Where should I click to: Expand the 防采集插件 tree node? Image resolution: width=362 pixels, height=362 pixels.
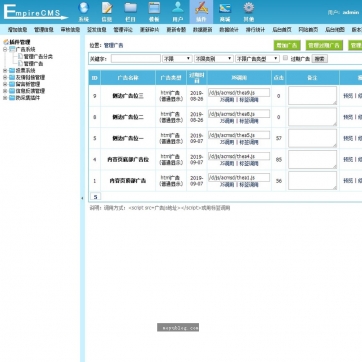[5, 98]
